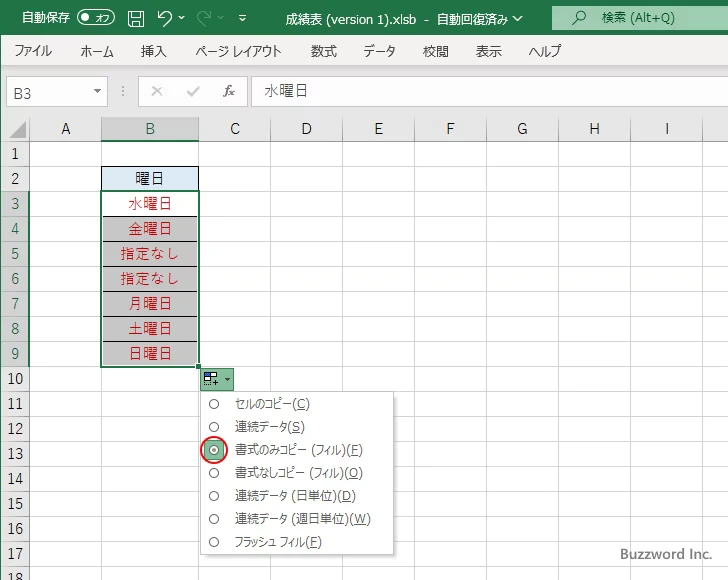Select column I header
Screen dimensions: 728x580
tap(666, 129)
